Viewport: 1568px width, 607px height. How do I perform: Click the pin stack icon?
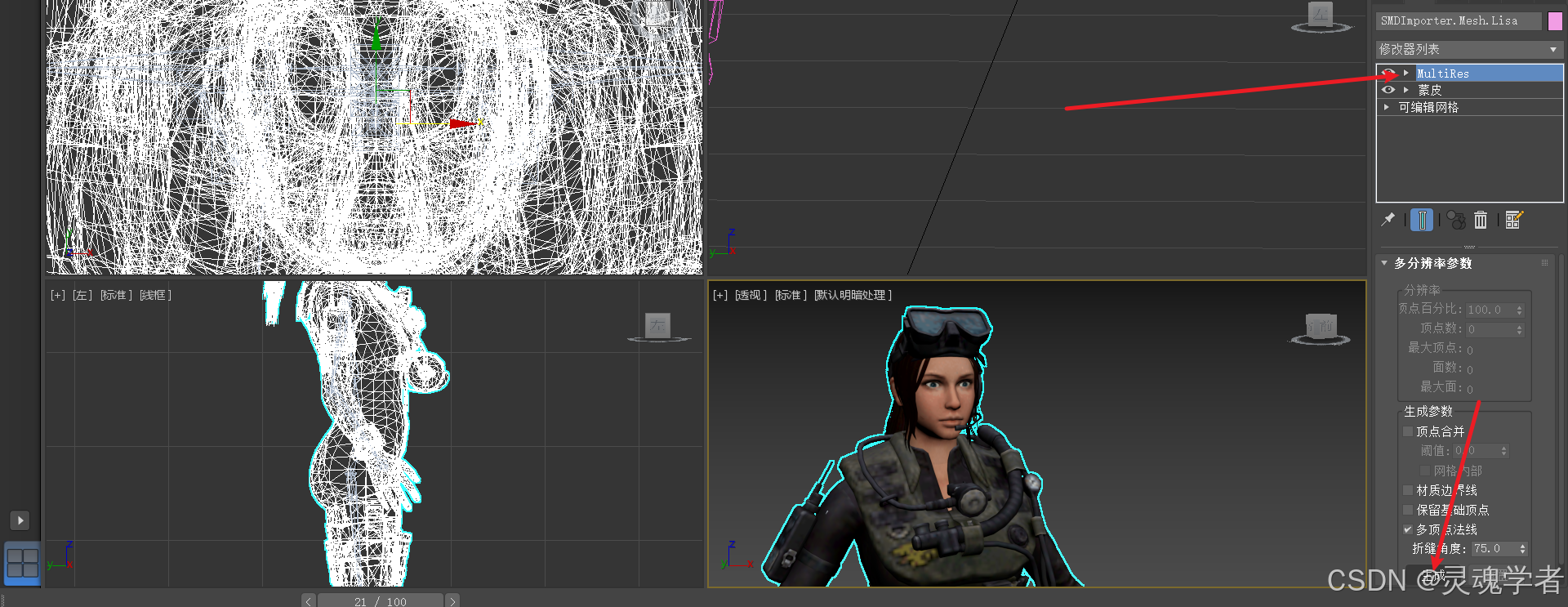[1388, 219]
